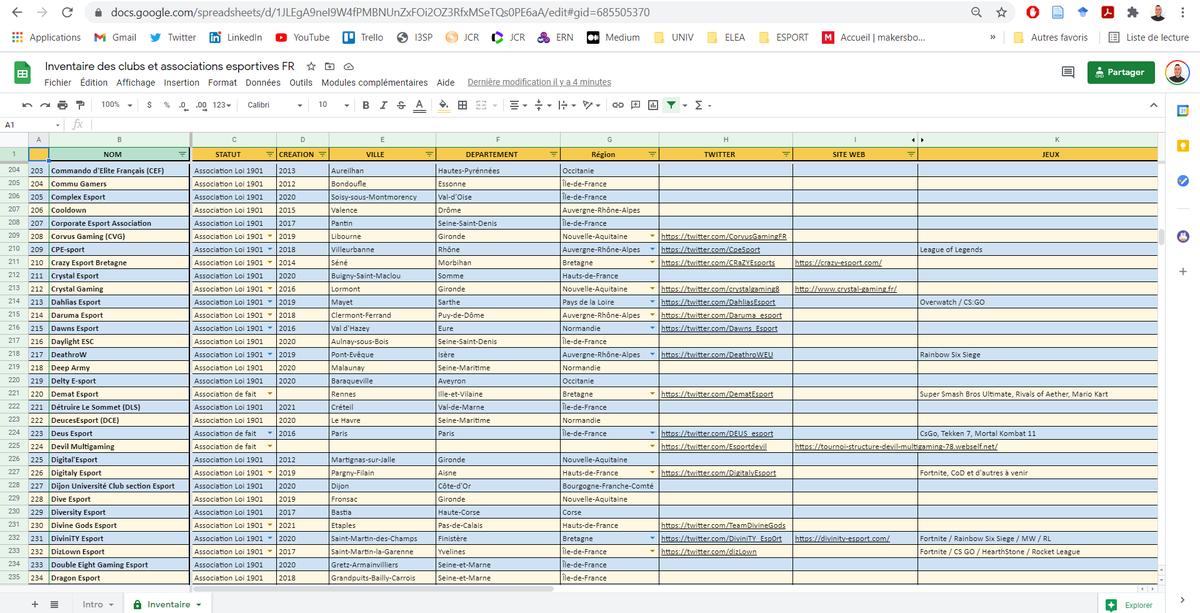Screen dimensions: 1200x613
Task: Open Inventaire sheet tab menu
Action: click(x=198, y=605)
